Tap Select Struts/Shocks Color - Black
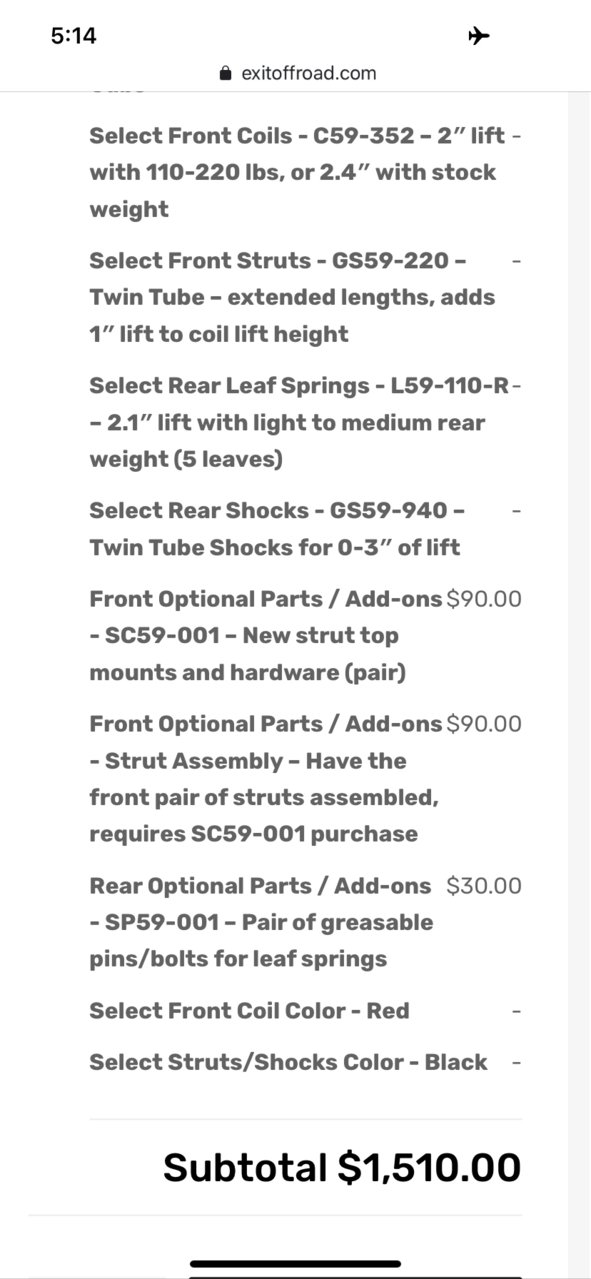Screen dimensions: 591x1279 pos(288,1061)
